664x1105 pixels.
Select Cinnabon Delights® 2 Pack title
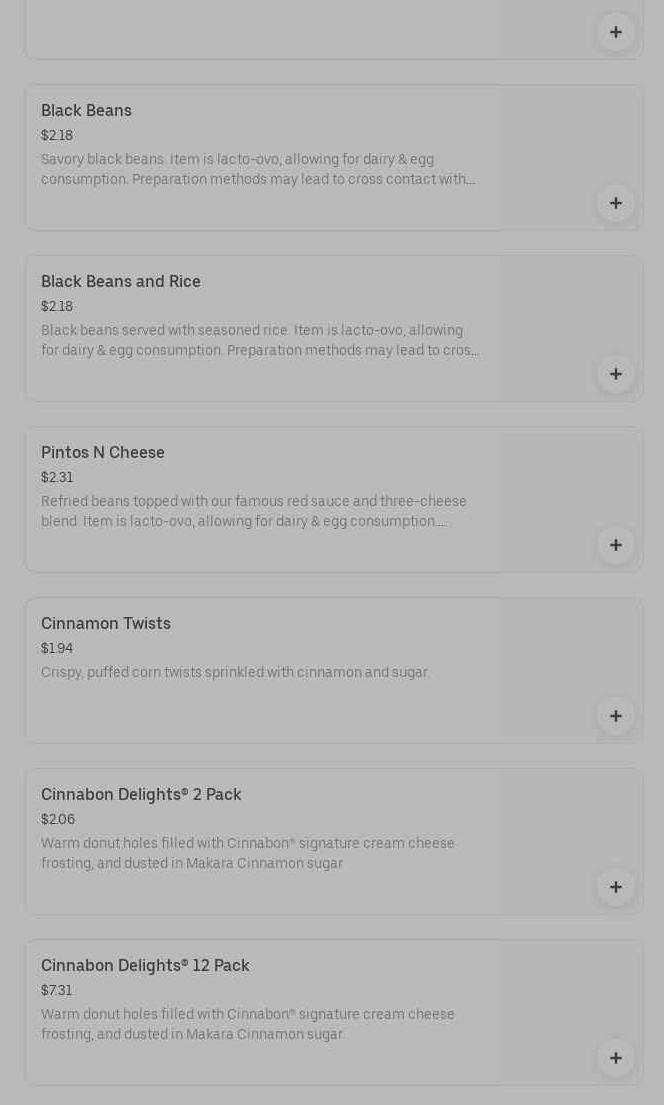141,795
